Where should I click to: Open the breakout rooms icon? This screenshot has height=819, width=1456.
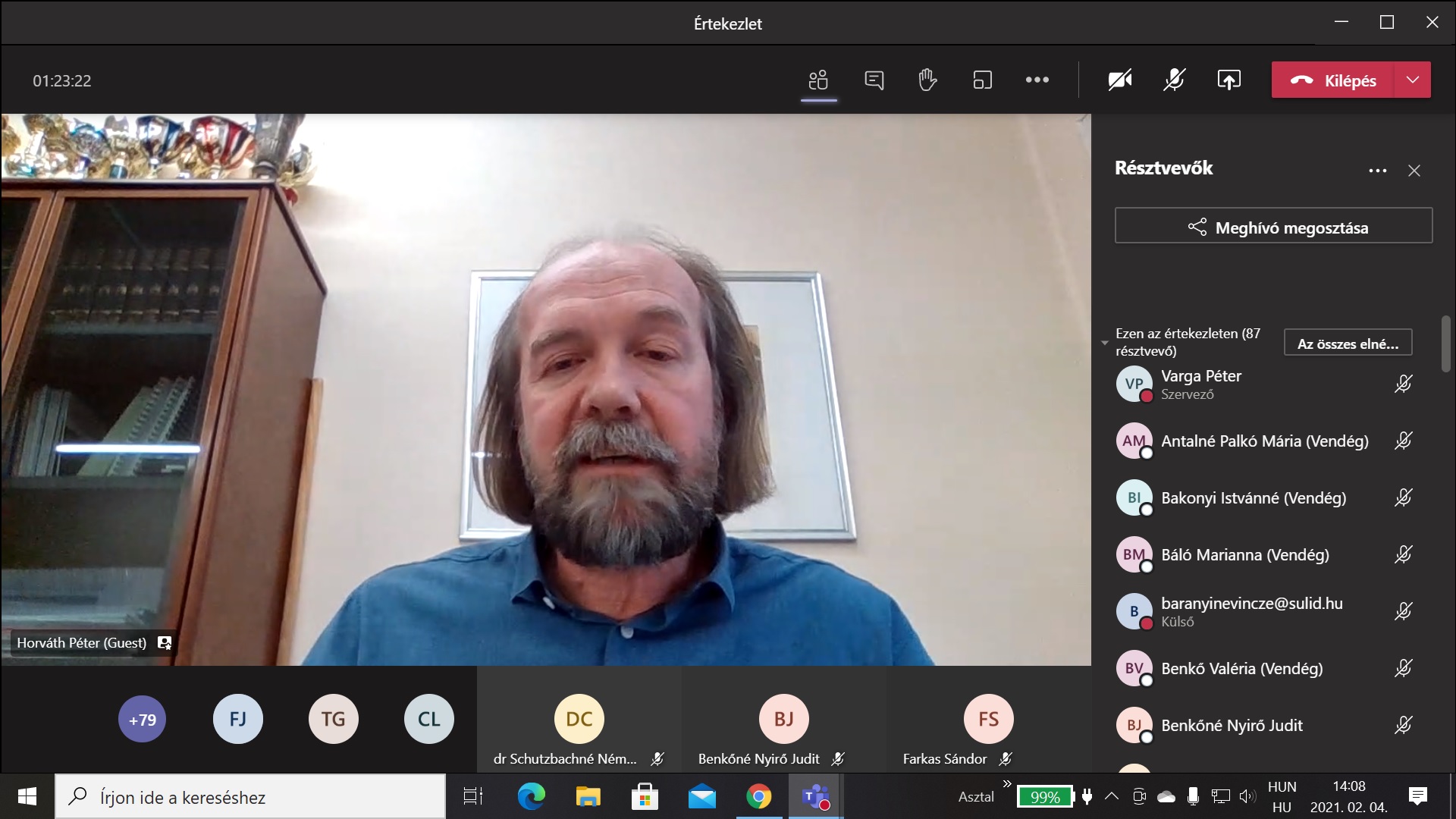point(982,80)
